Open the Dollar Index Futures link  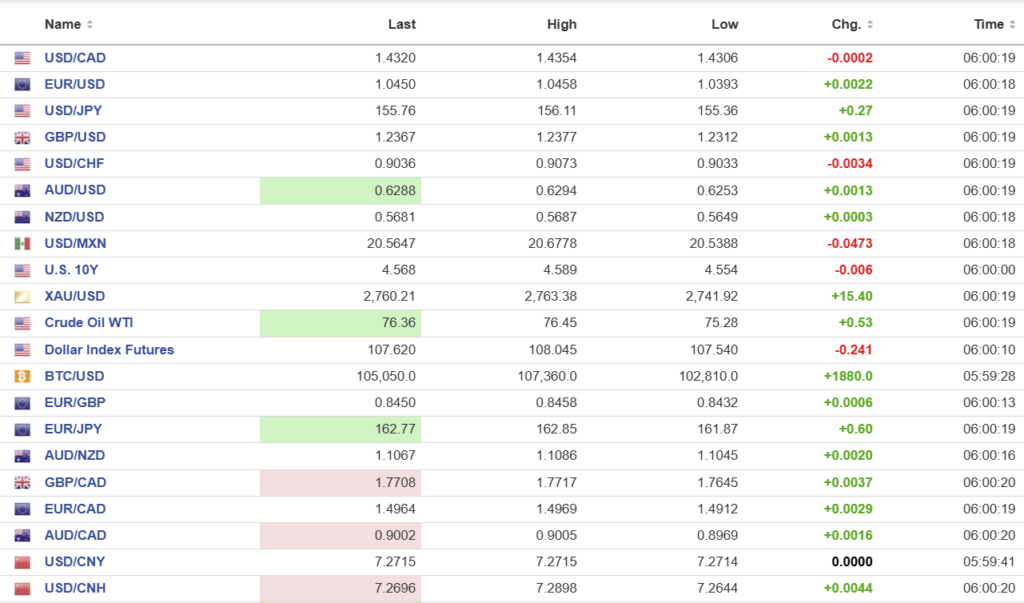click(109, 350)
